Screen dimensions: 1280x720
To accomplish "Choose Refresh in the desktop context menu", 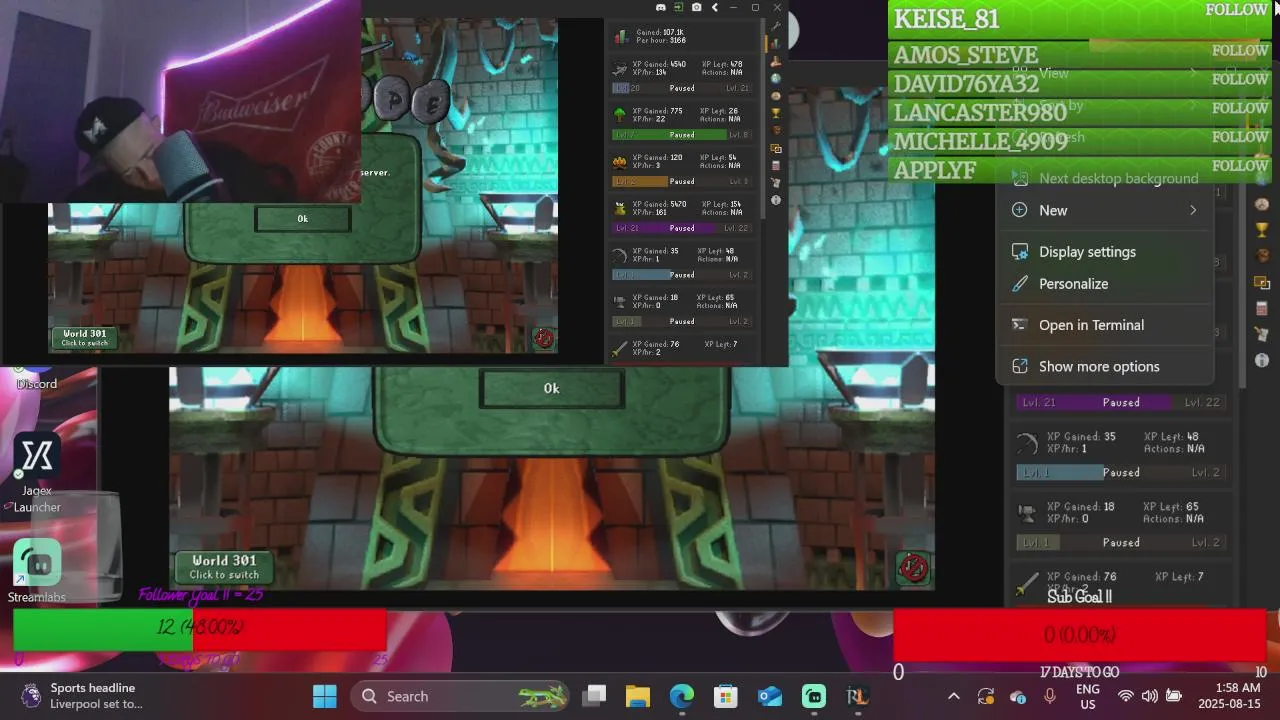I will point(1105,137).
